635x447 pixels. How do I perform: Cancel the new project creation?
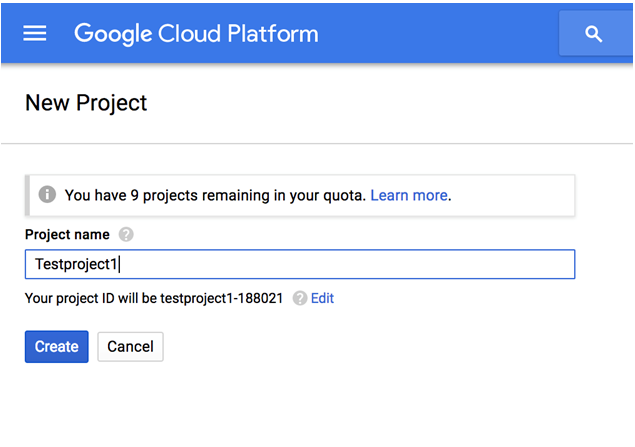click(x=130, y=346)
